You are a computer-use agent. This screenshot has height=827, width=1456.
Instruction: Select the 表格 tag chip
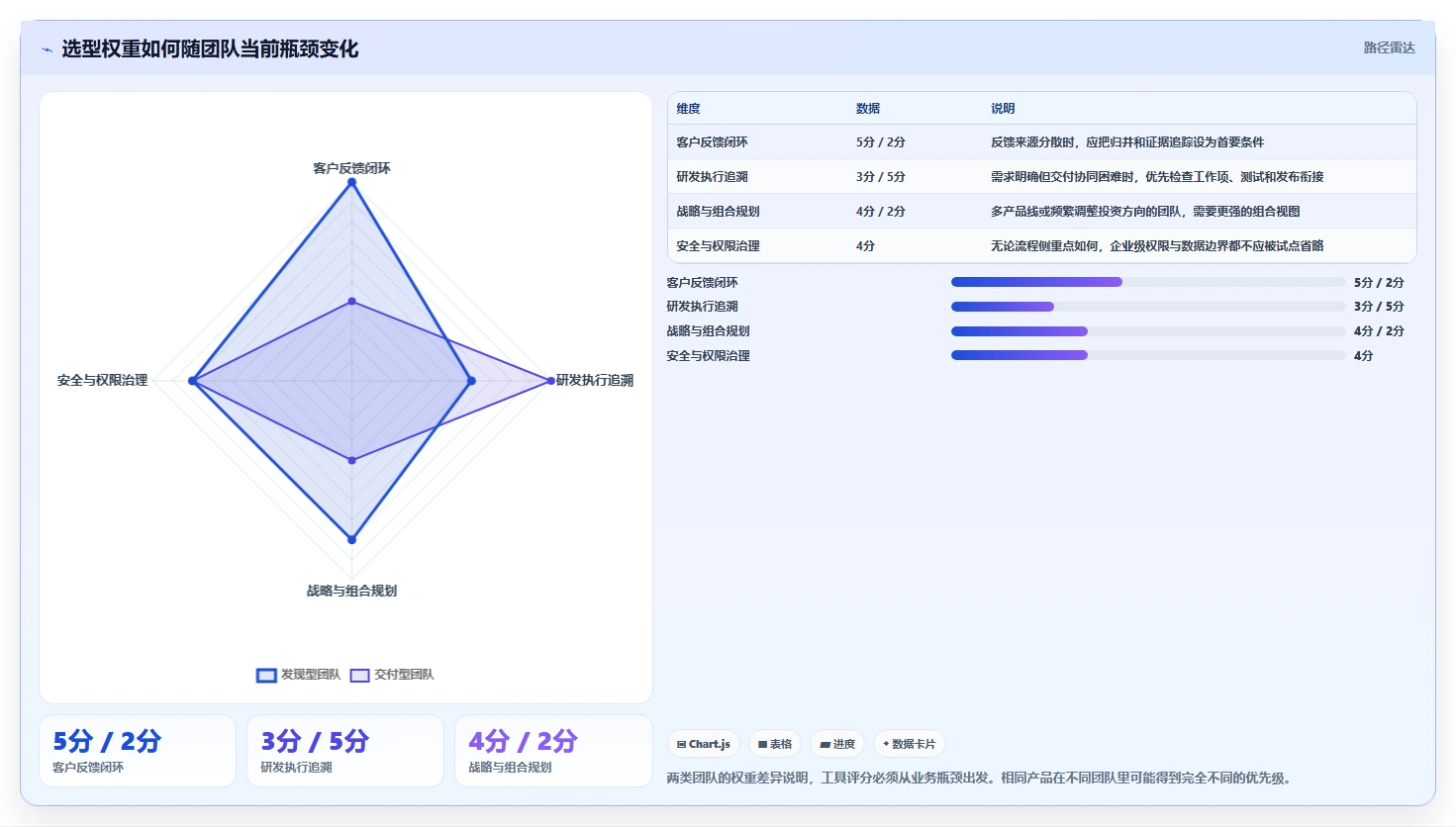pos(775,744)
